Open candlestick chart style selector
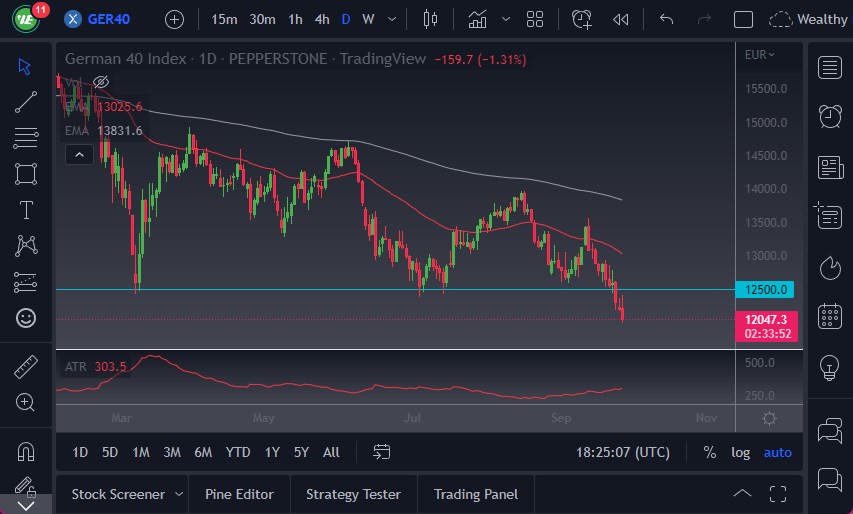The height and width of the screenshot is (514, 853). (431, 19)
